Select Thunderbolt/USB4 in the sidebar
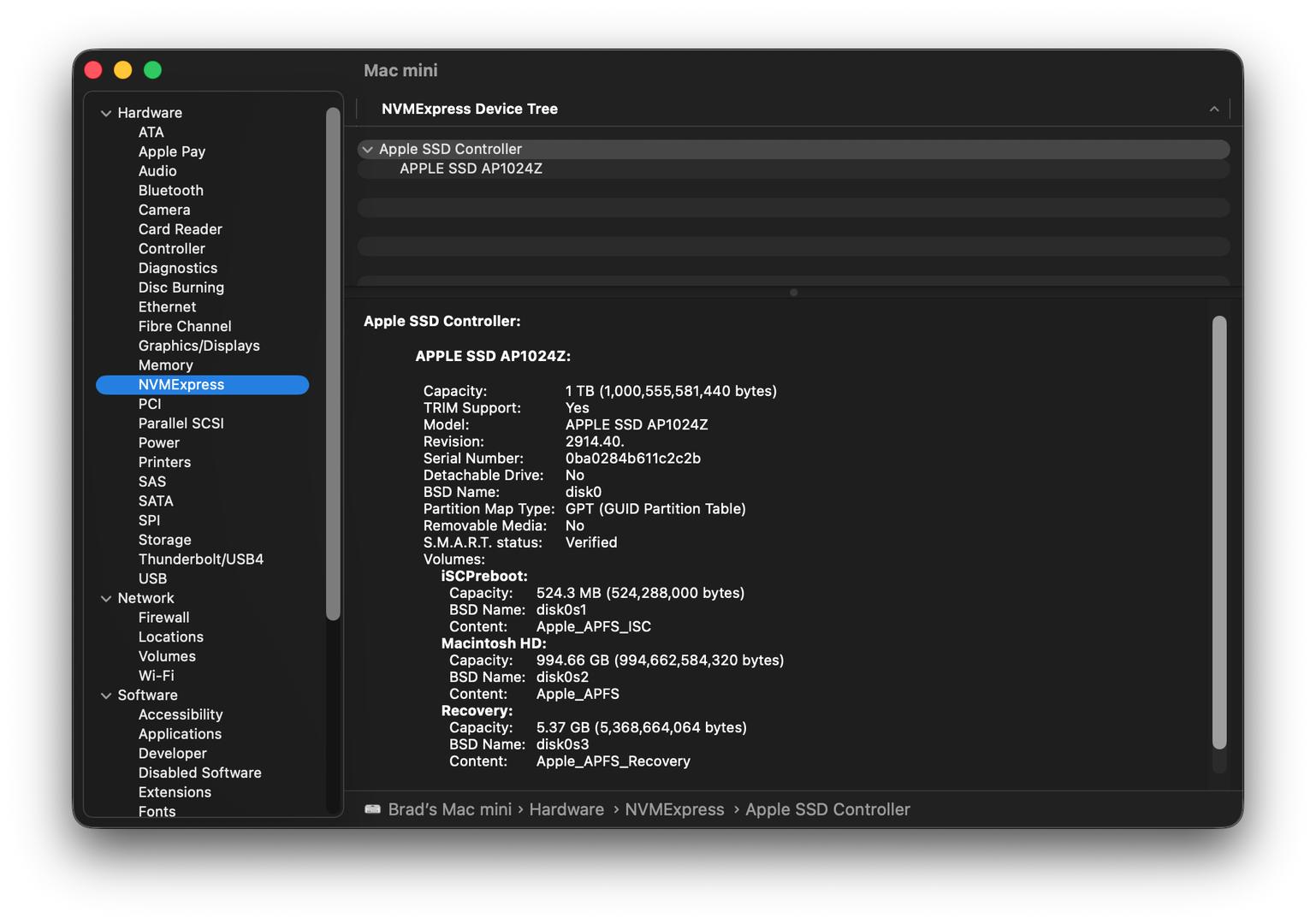1316x924 pixels. point(200,560)
